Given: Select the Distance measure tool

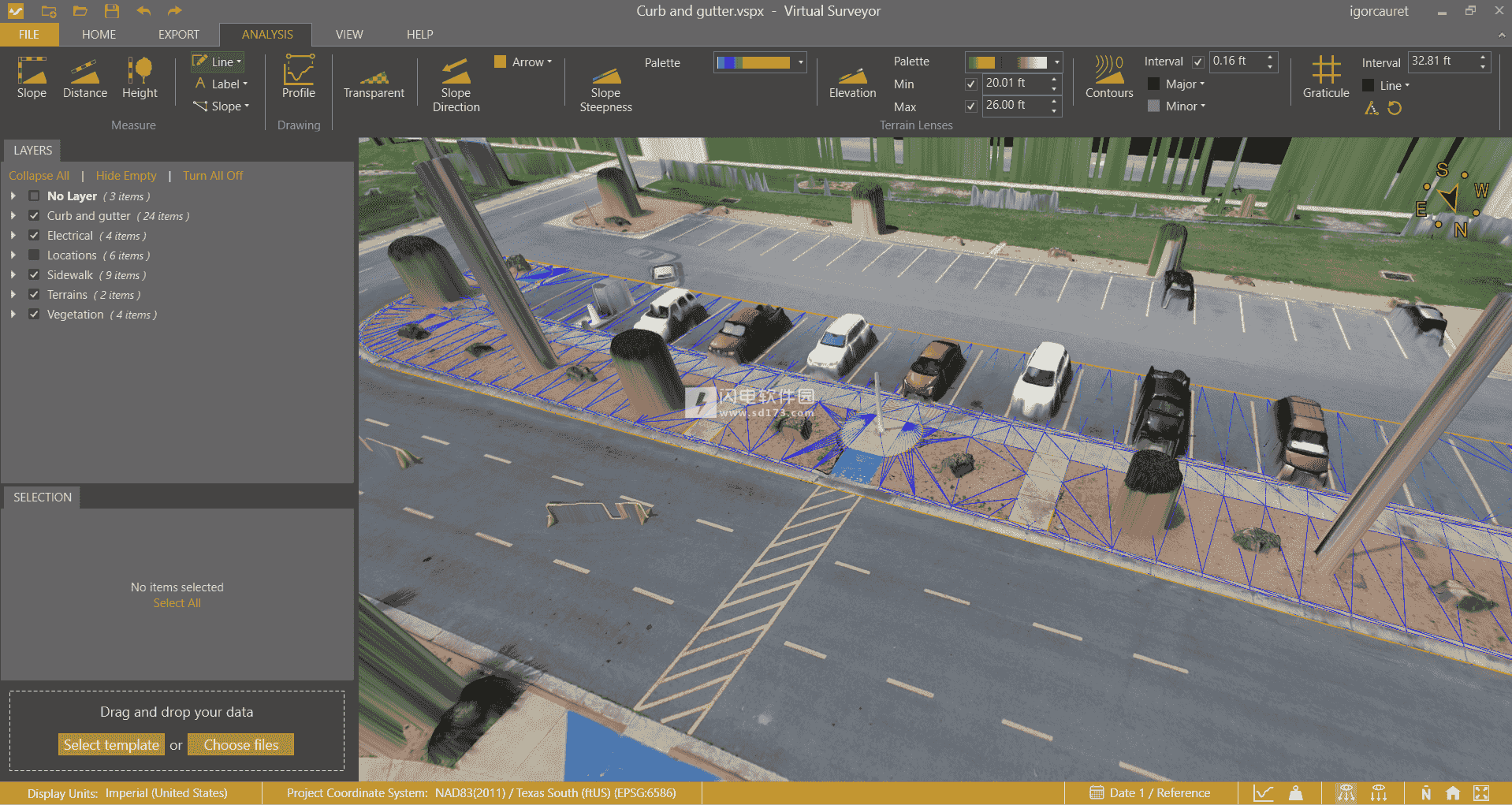Looking at the screenshot, I should click(x=85, y=77).
